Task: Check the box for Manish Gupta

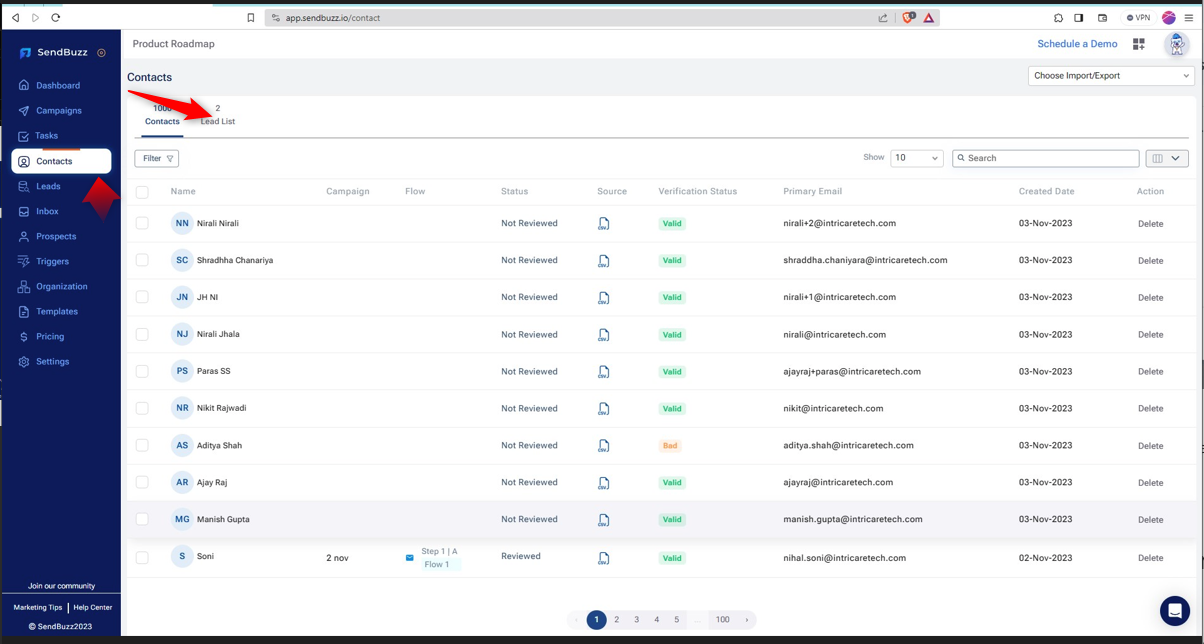Action: pos(142,519)
